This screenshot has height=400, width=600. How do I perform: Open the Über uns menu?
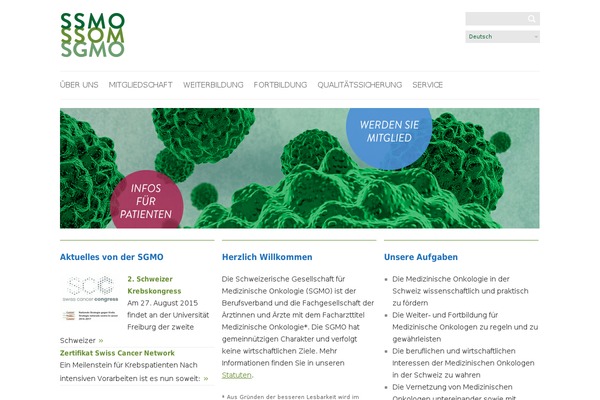[79, 85]
